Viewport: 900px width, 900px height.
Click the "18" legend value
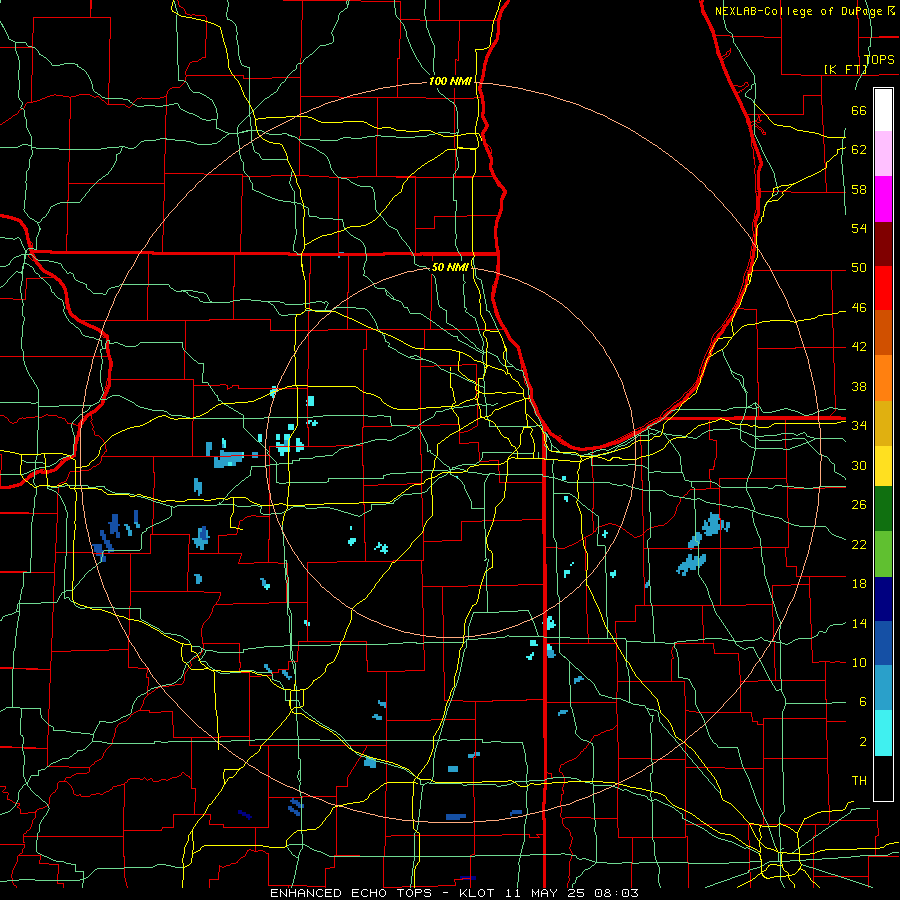click(859, 584)
